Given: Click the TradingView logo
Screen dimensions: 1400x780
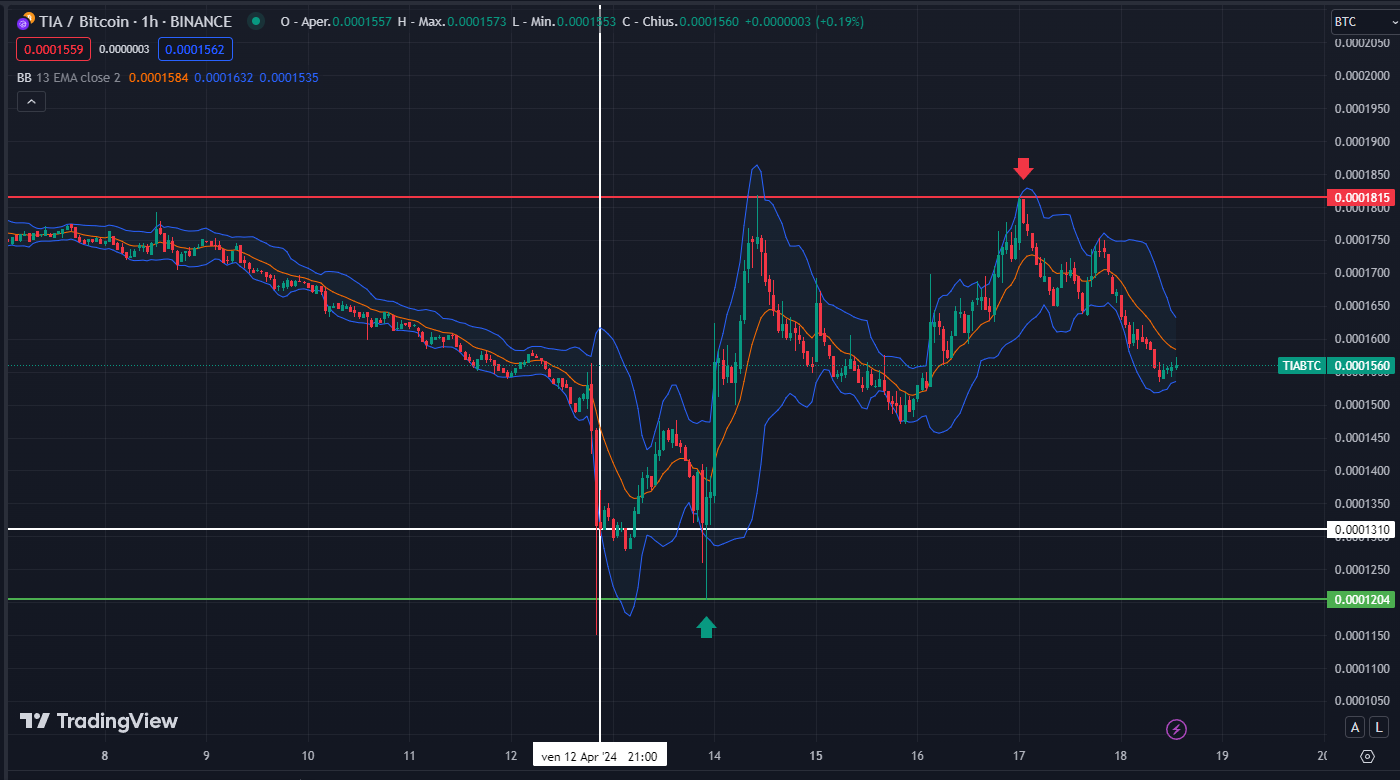Looking at the screenshot, I should 99,721.
